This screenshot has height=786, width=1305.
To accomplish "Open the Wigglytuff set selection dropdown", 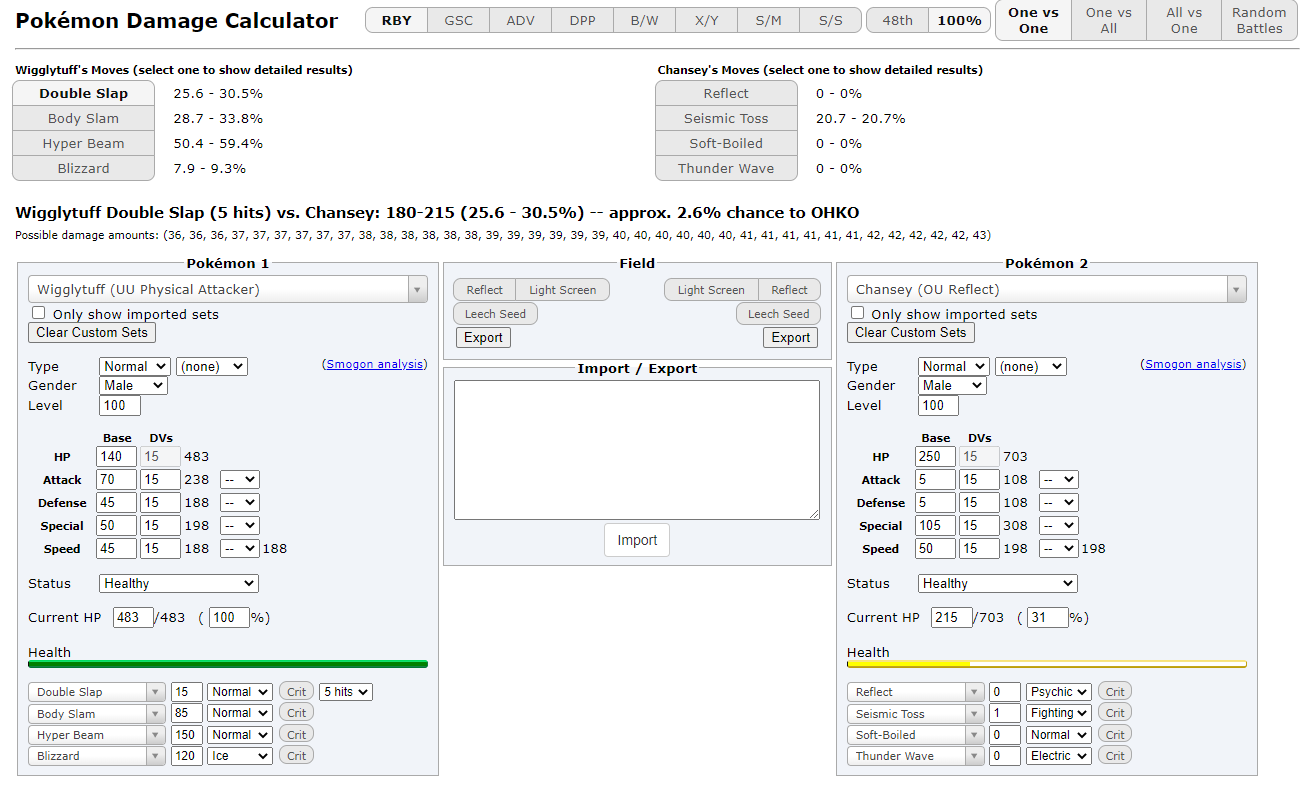I will coord(228,290).
